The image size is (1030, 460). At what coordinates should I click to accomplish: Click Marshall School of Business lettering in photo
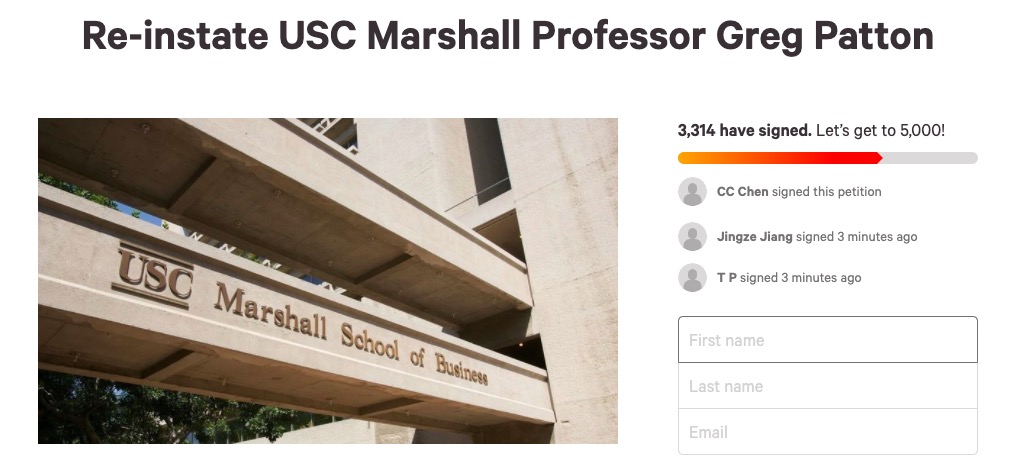(350, 334)
